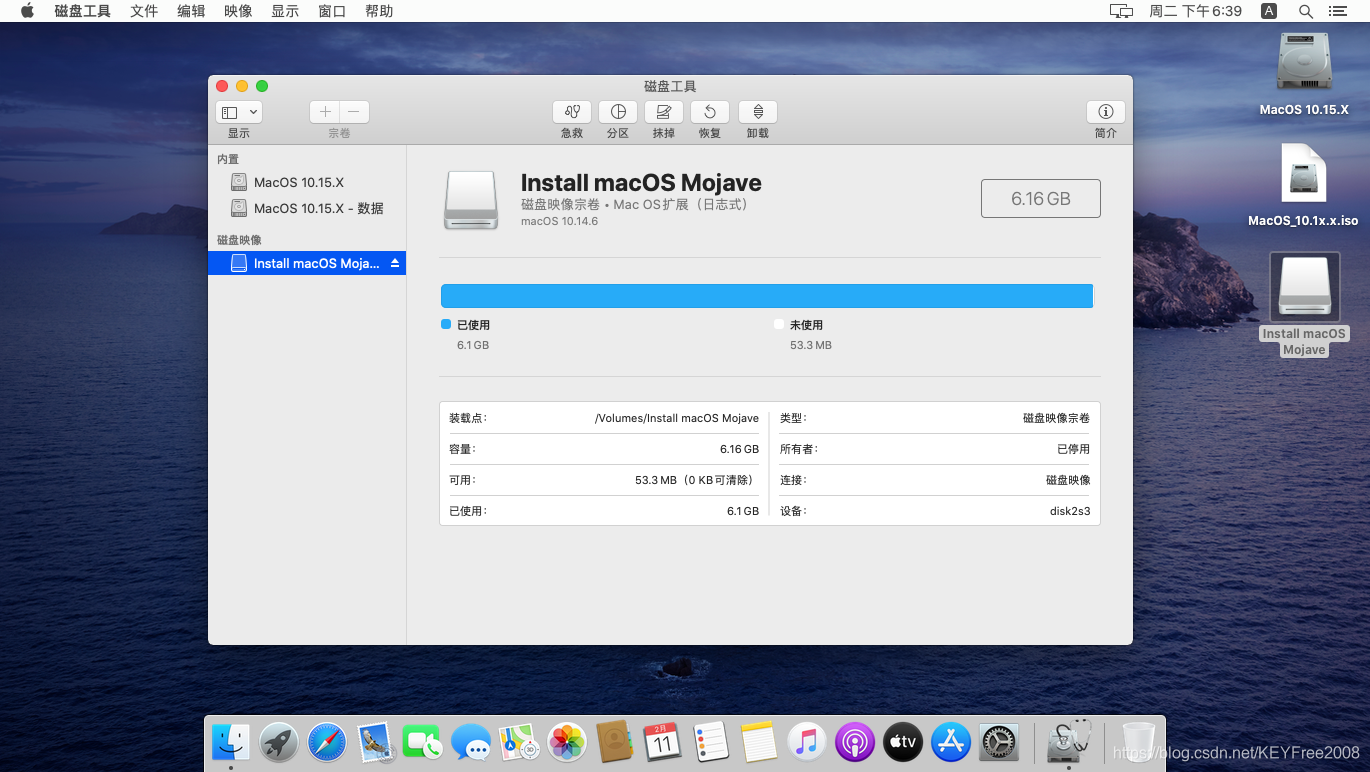Open Calendar from the Dock
This screenshot has height=772, width=1370.
(662, 742)
